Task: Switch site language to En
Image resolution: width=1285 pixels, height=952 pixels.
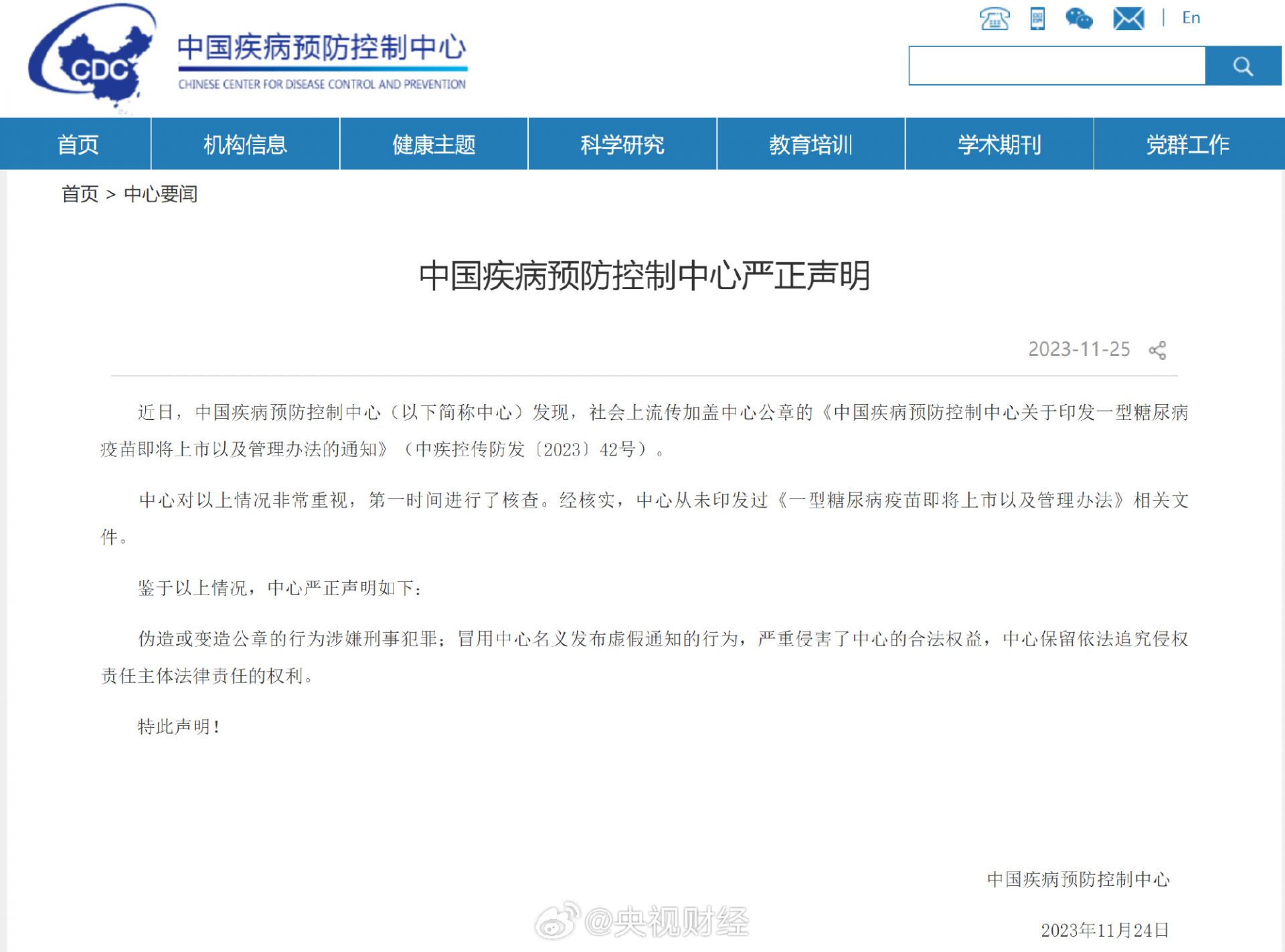Action: coord(1191,18)
